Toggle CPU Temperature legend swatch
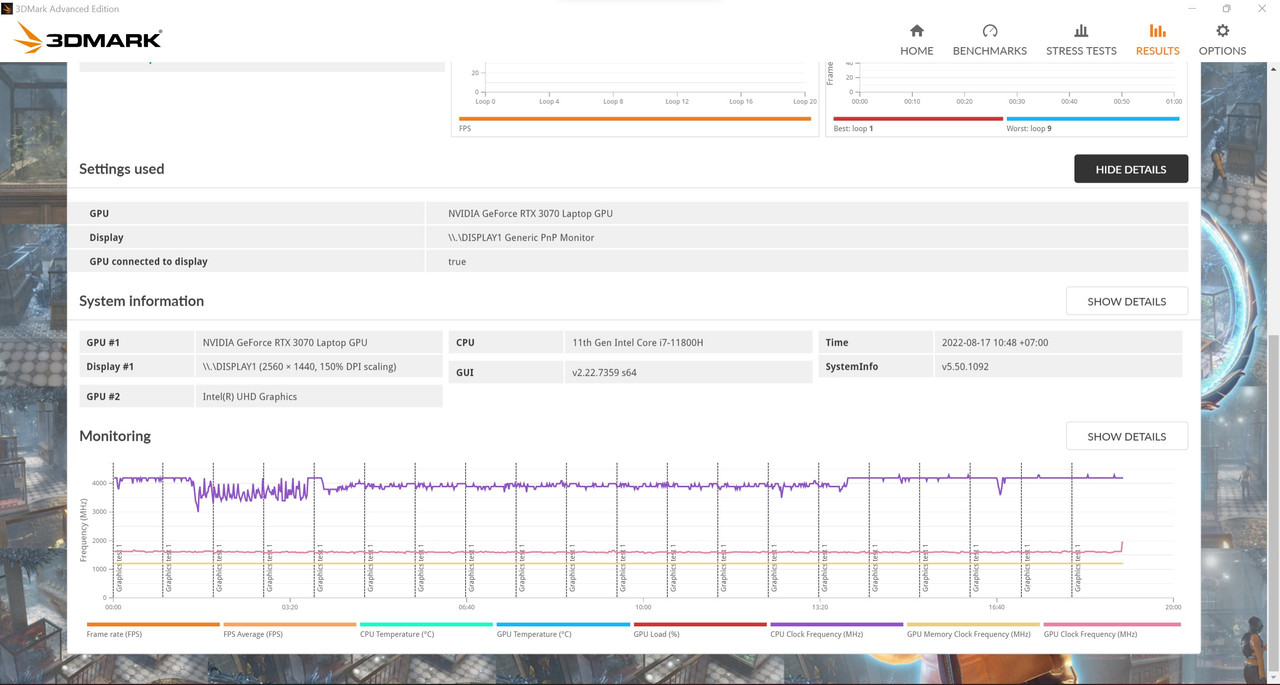1280x685 pixels. [426, 624]
